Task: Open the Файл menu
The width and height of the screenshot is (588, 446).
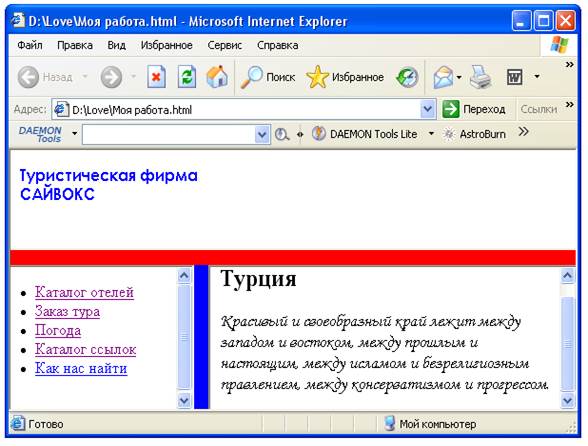Action: pyautogui.click(x=30, y=45)
